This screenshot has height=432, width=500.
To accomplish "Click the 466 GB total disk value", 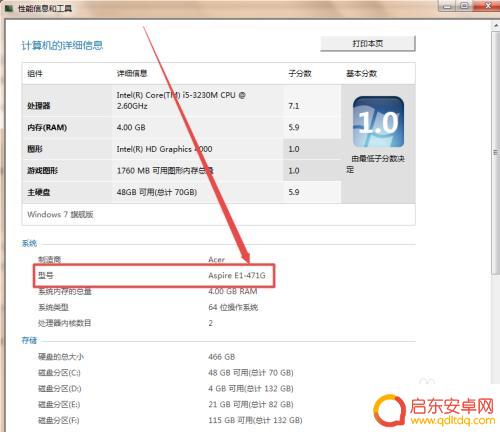I will pyautogui.click(x=222, y=357).
